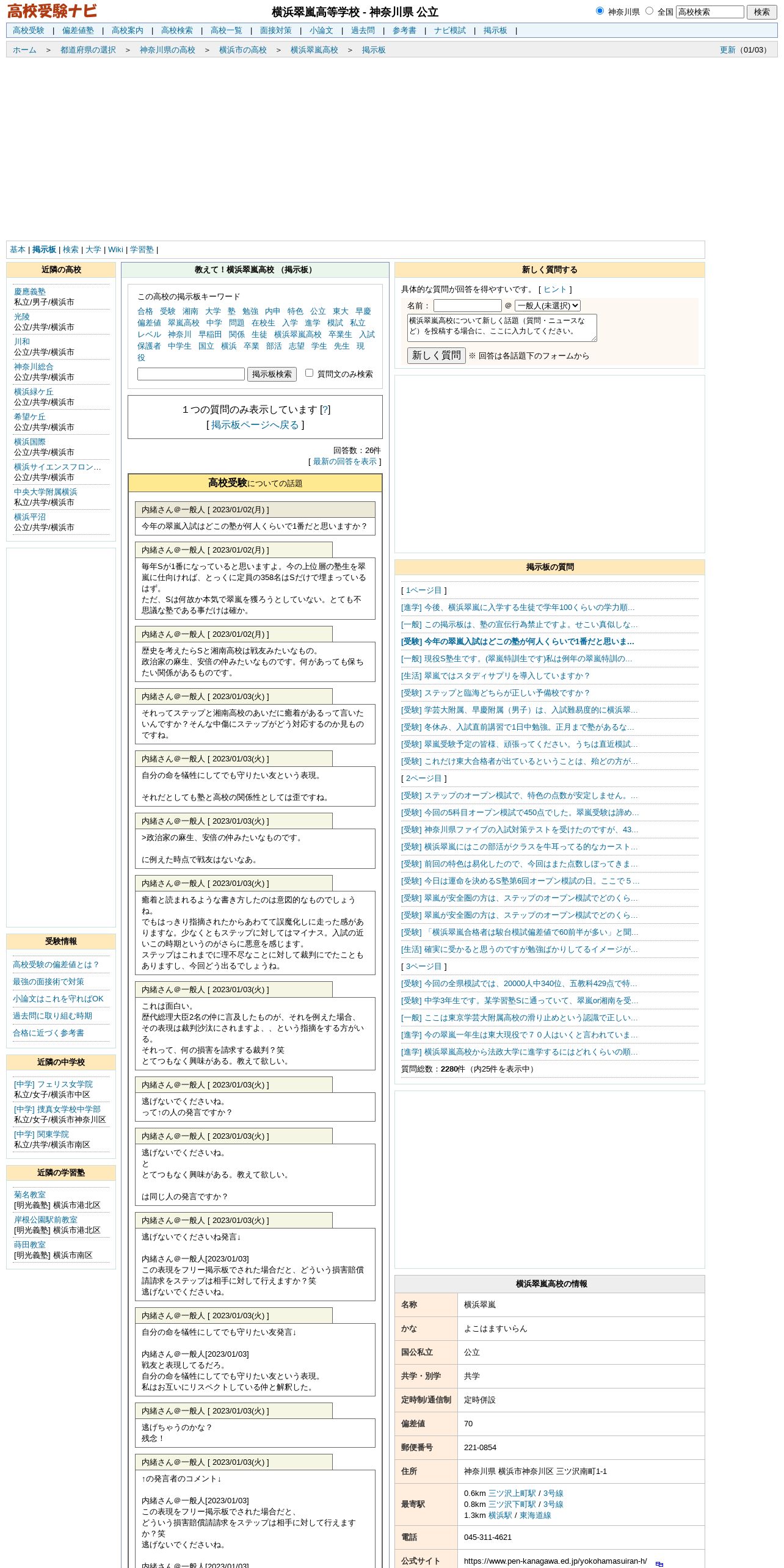
Task: Switch to the 基本 tab
Action: point(18,250)
